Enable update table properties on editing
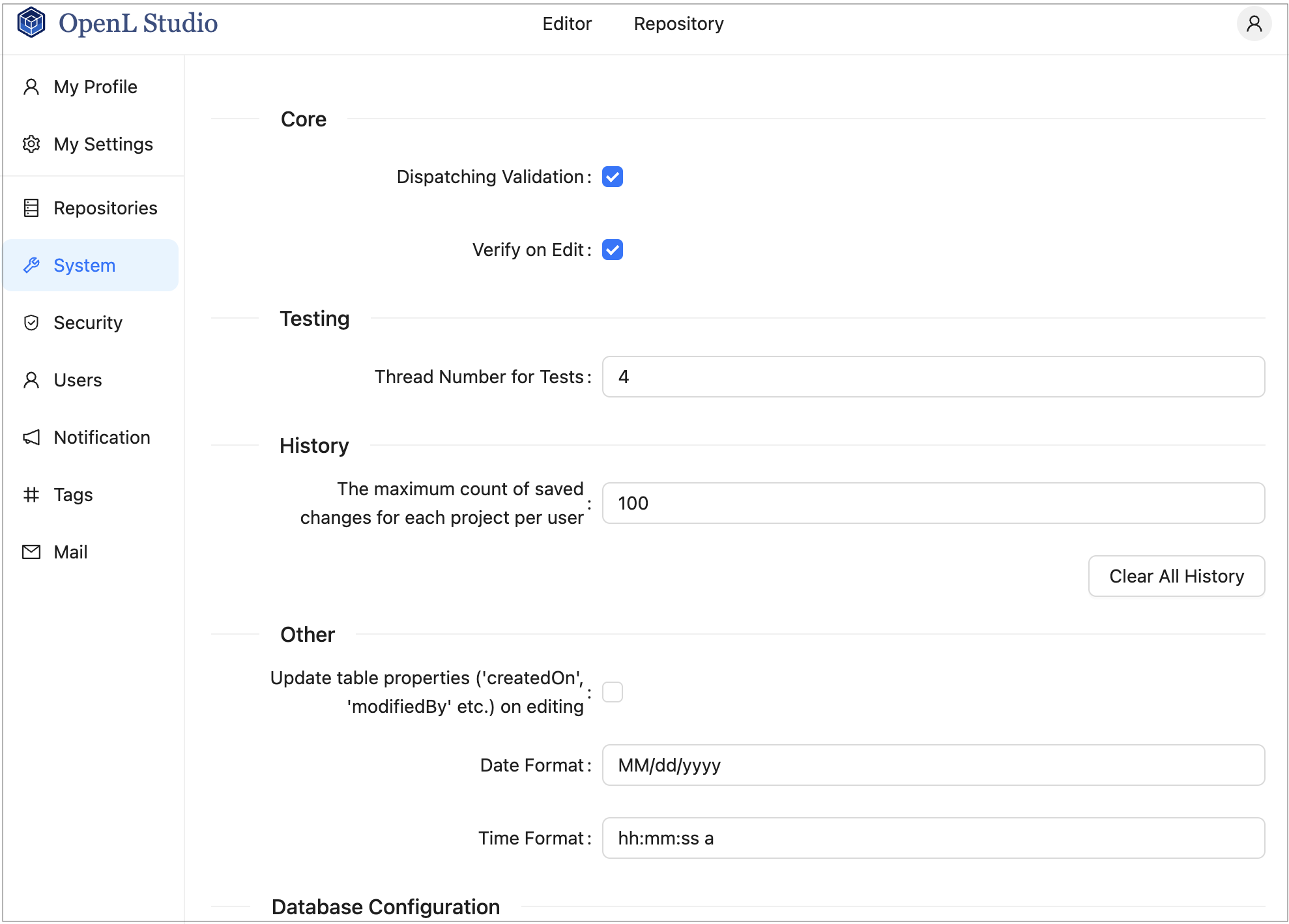 coord(612,692)
